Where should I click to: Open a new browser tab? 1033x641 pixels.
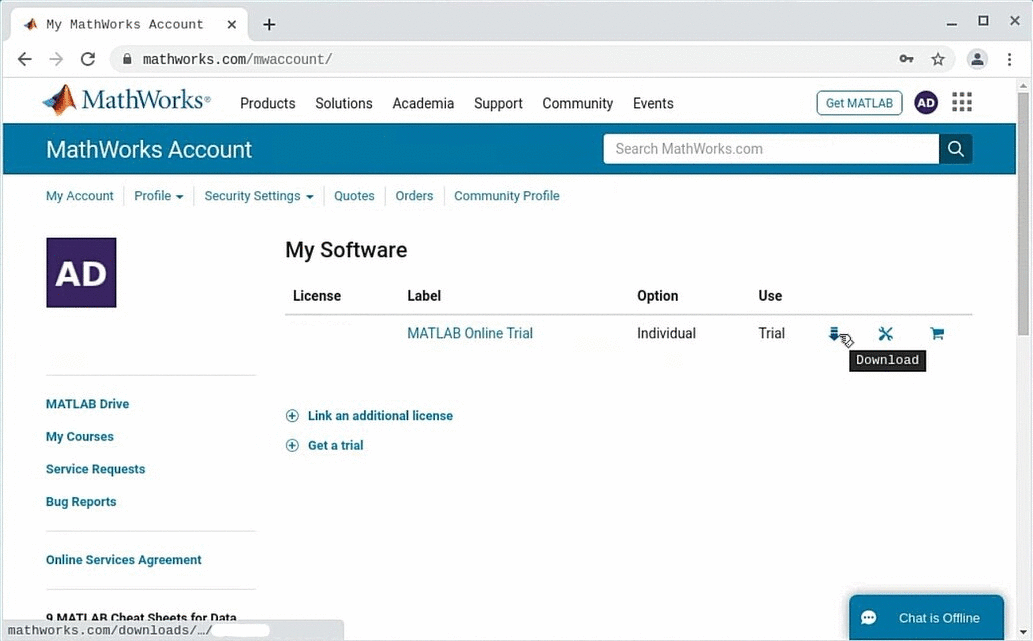pos(269,24)
